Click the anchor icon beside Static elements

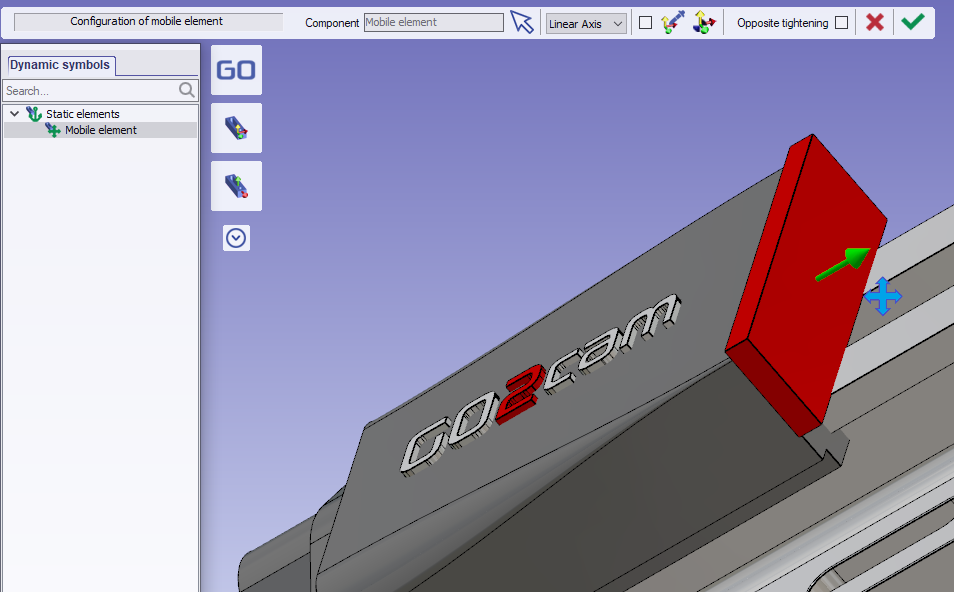pyautogui.click(x=34, y=114)
